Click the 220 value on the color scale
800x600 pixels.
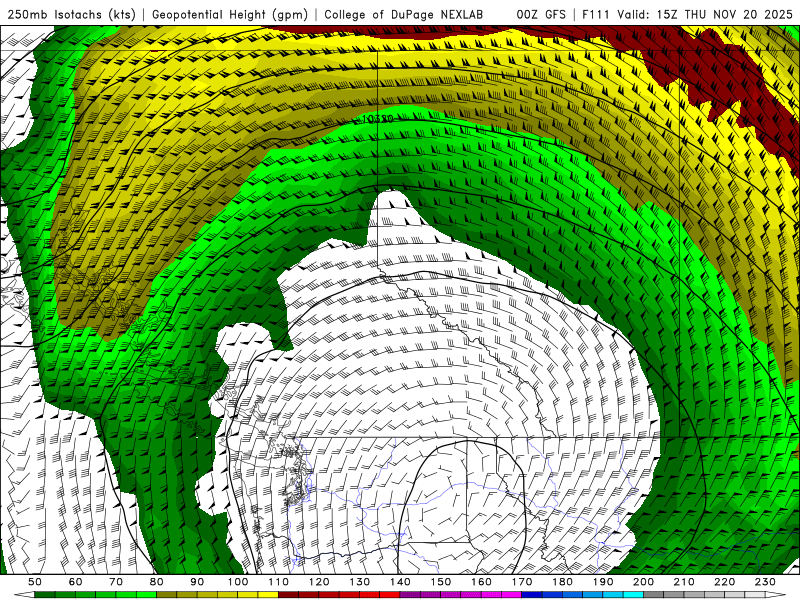click(x=724, y=582)
